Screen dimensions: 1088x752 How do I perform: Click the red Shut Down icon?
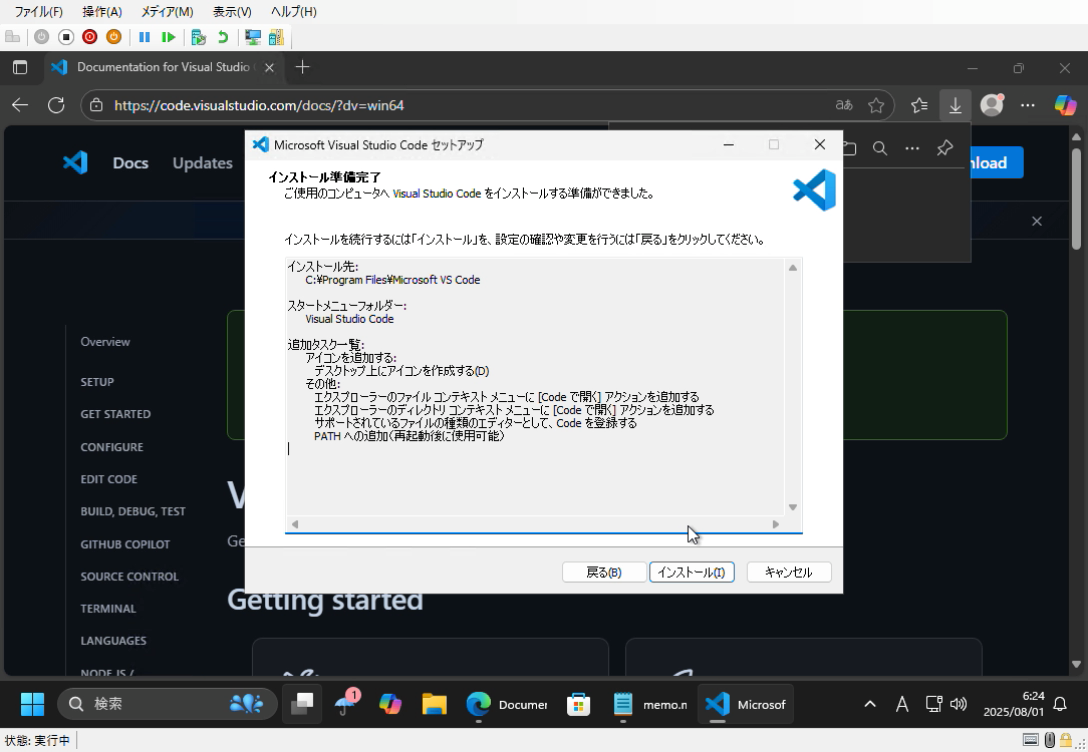click(90, 37)
